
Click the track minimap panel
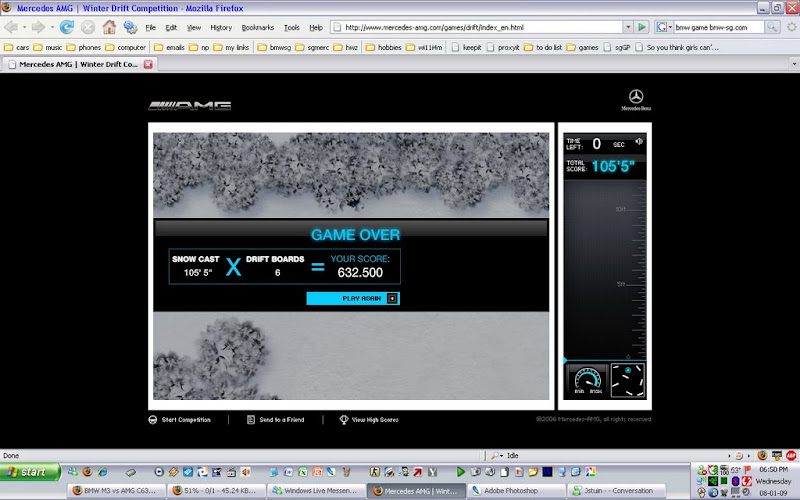pos(628,380)
